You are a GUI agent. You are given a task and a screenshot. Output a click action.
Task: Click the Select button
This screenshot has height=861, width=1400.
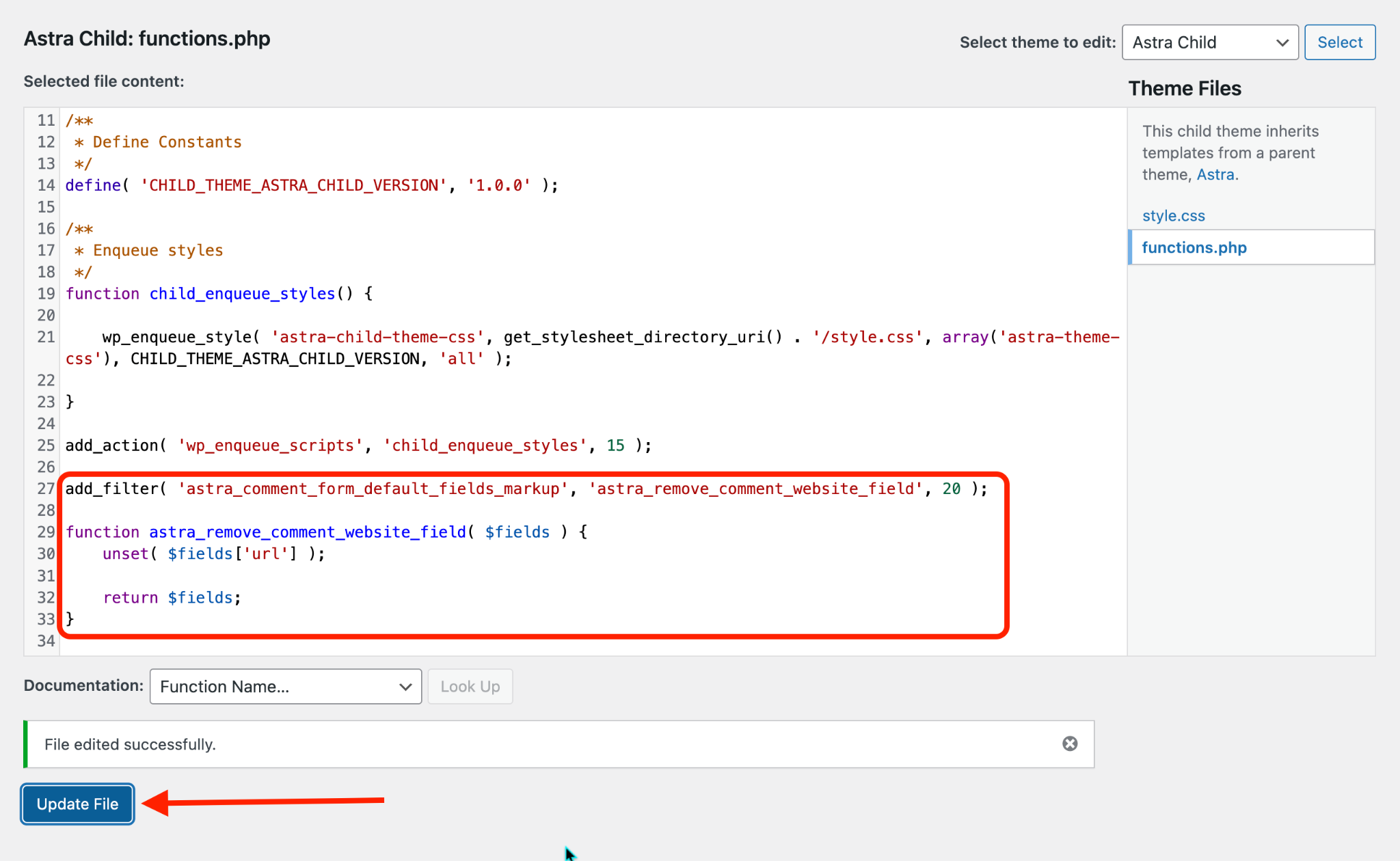click(1339, 42)
